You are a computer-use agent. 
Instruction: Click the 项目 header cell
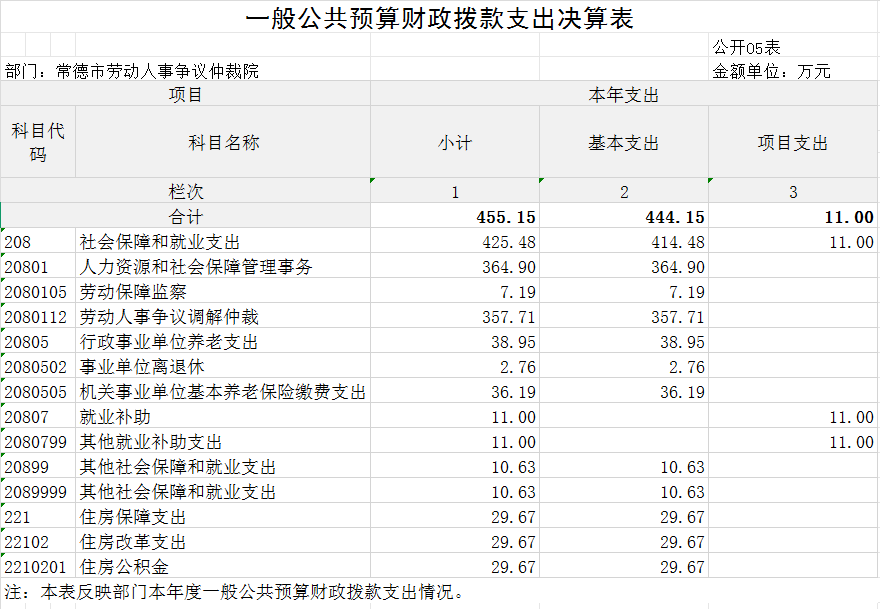pyautogui.click(x=185, y=95)
